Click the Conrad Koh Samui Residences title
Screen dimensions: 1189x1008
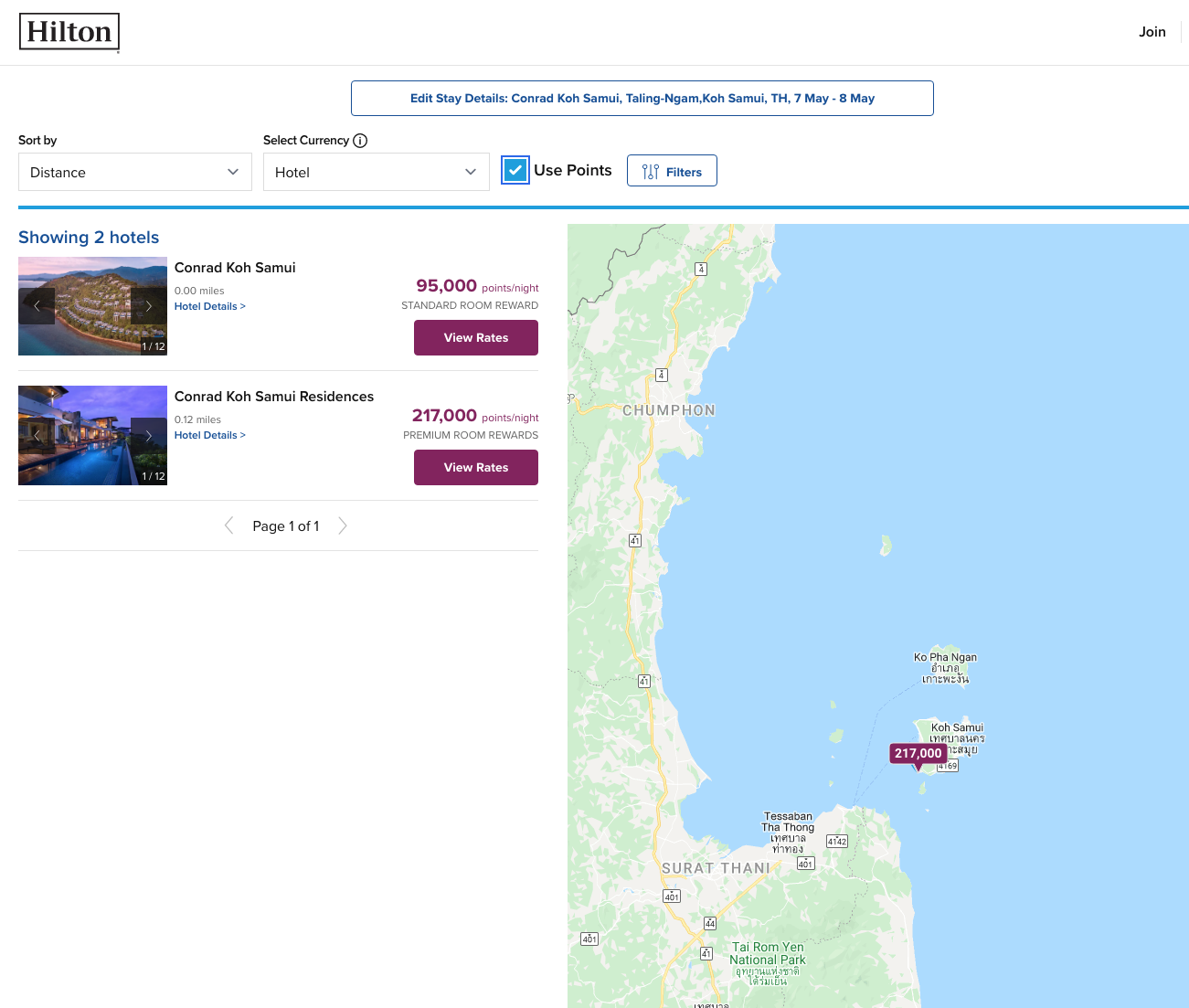(x=274, y=397)
